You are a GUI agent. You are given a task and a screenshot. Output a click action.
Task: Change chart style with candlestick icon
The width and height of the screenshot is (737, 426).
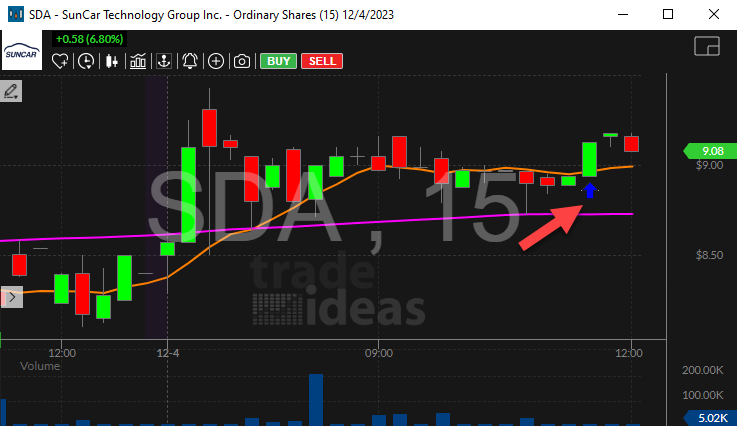pos(112,61)
